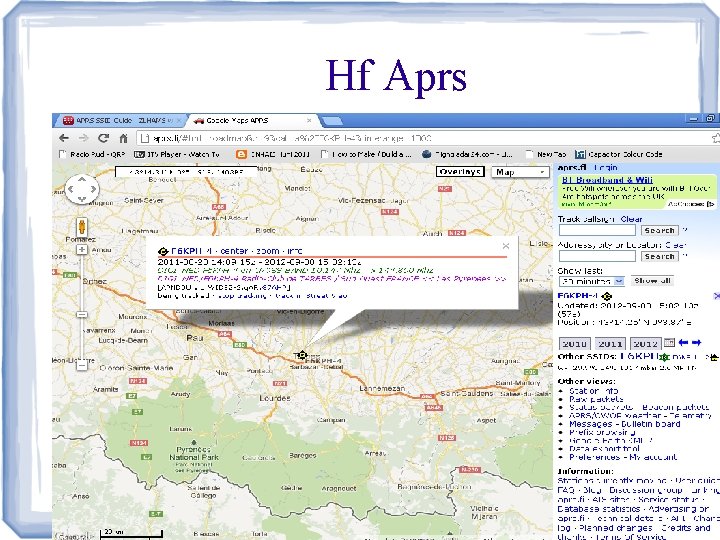Zoom out with the map minus button

(x=82, y=365)
